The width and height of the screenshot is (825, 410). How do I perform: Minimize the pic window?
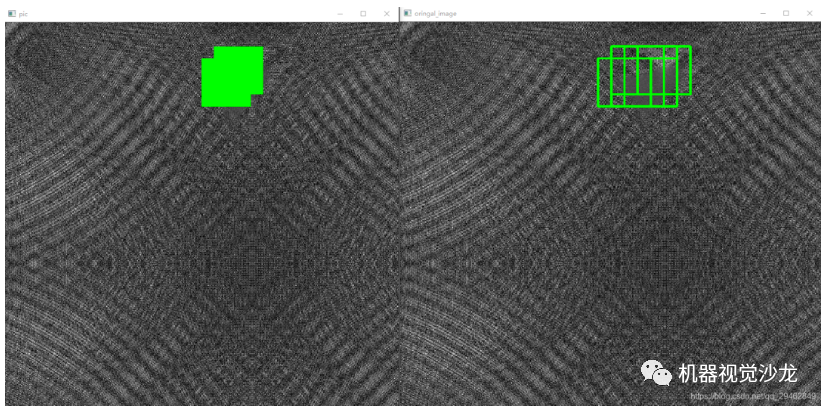340,14
